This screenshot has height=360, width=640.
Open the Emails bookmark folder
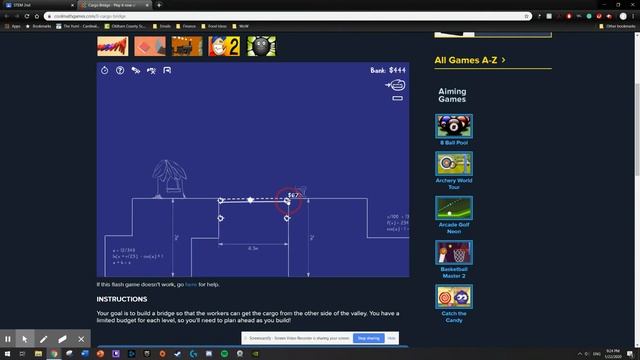(162, 26)
